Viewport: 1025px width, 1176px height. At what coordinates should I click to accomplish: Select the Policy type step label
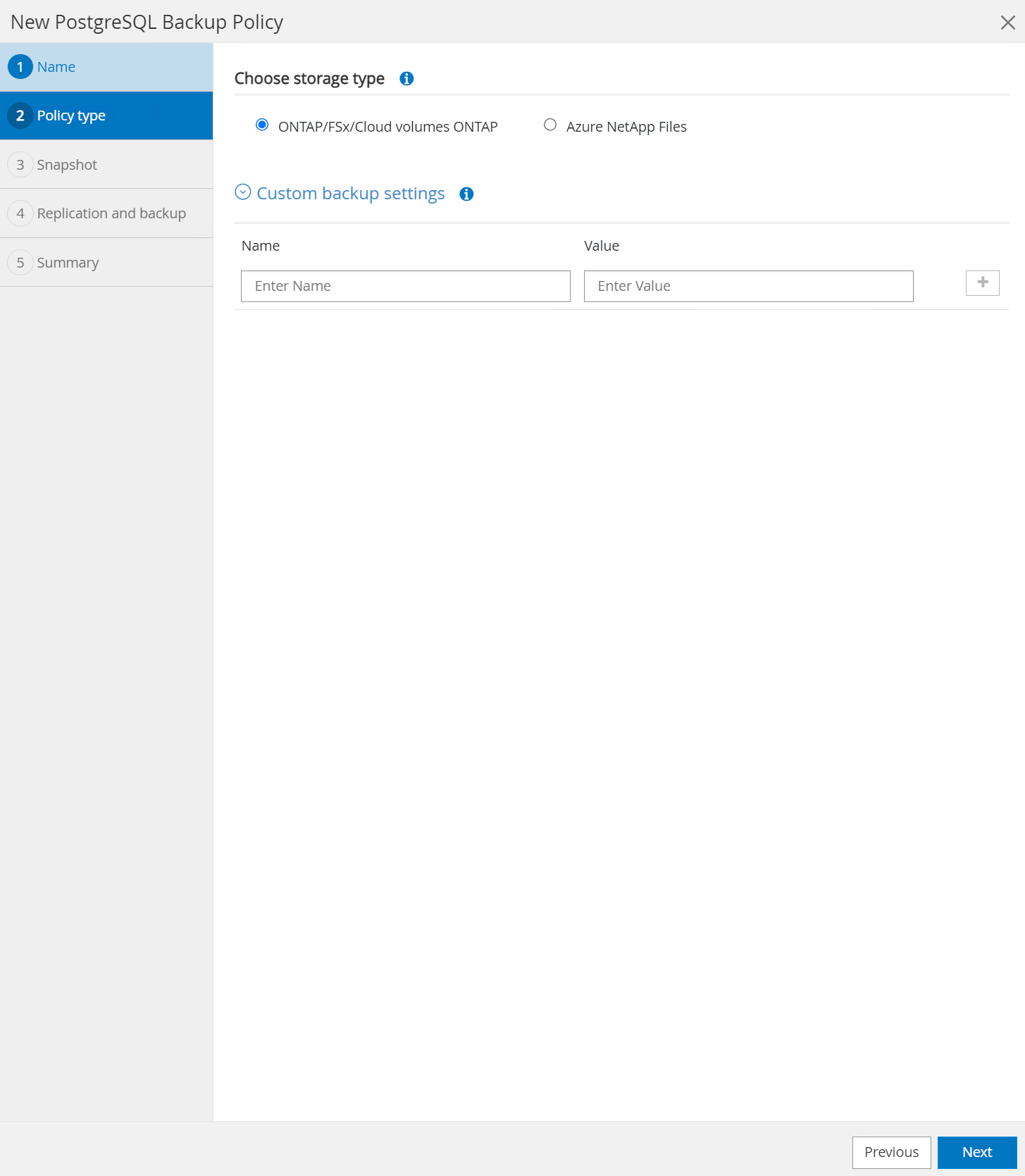[71, 115]
